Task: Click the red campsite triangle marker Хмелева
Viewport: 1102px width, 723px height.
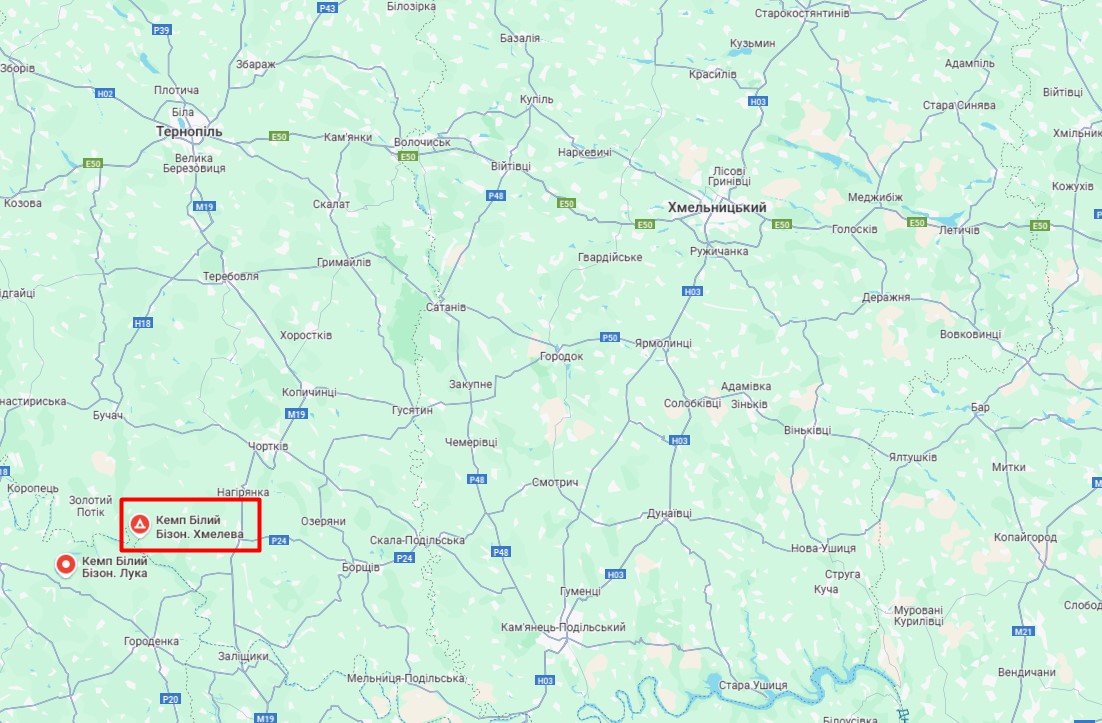Action: (140, 524)
